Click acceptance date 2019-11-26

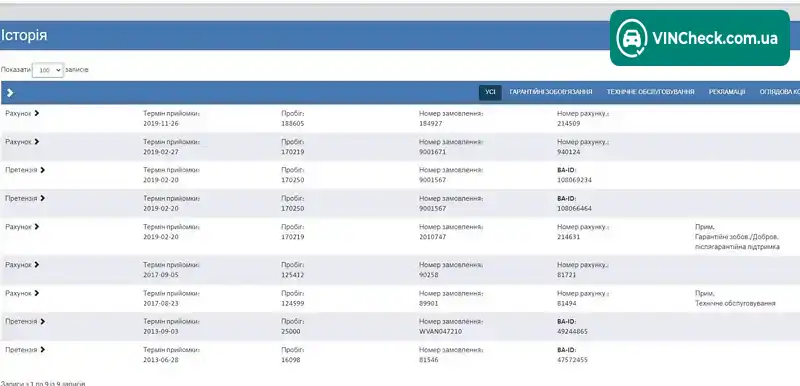[161, 123]
